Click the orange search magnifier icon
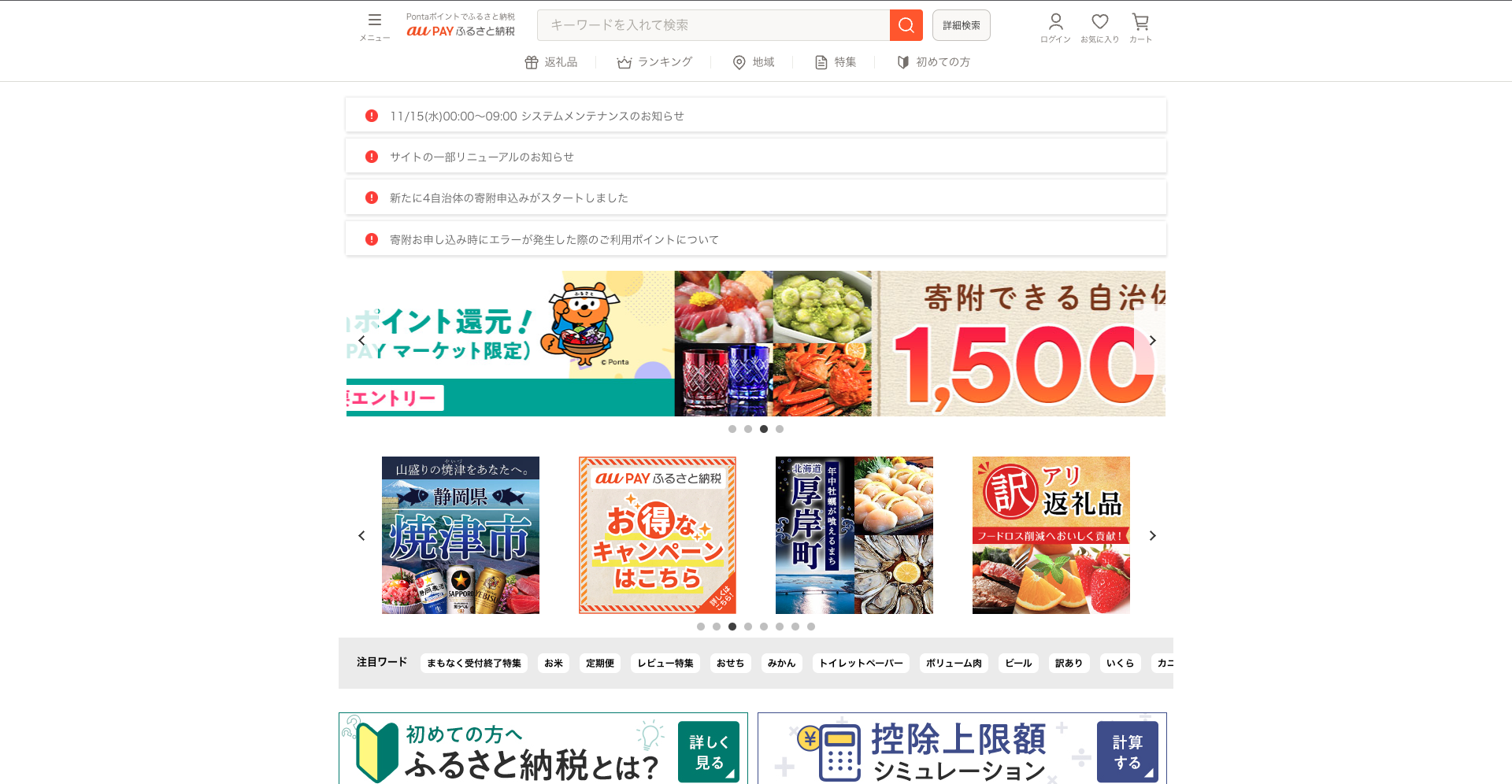 coord(906,24)
